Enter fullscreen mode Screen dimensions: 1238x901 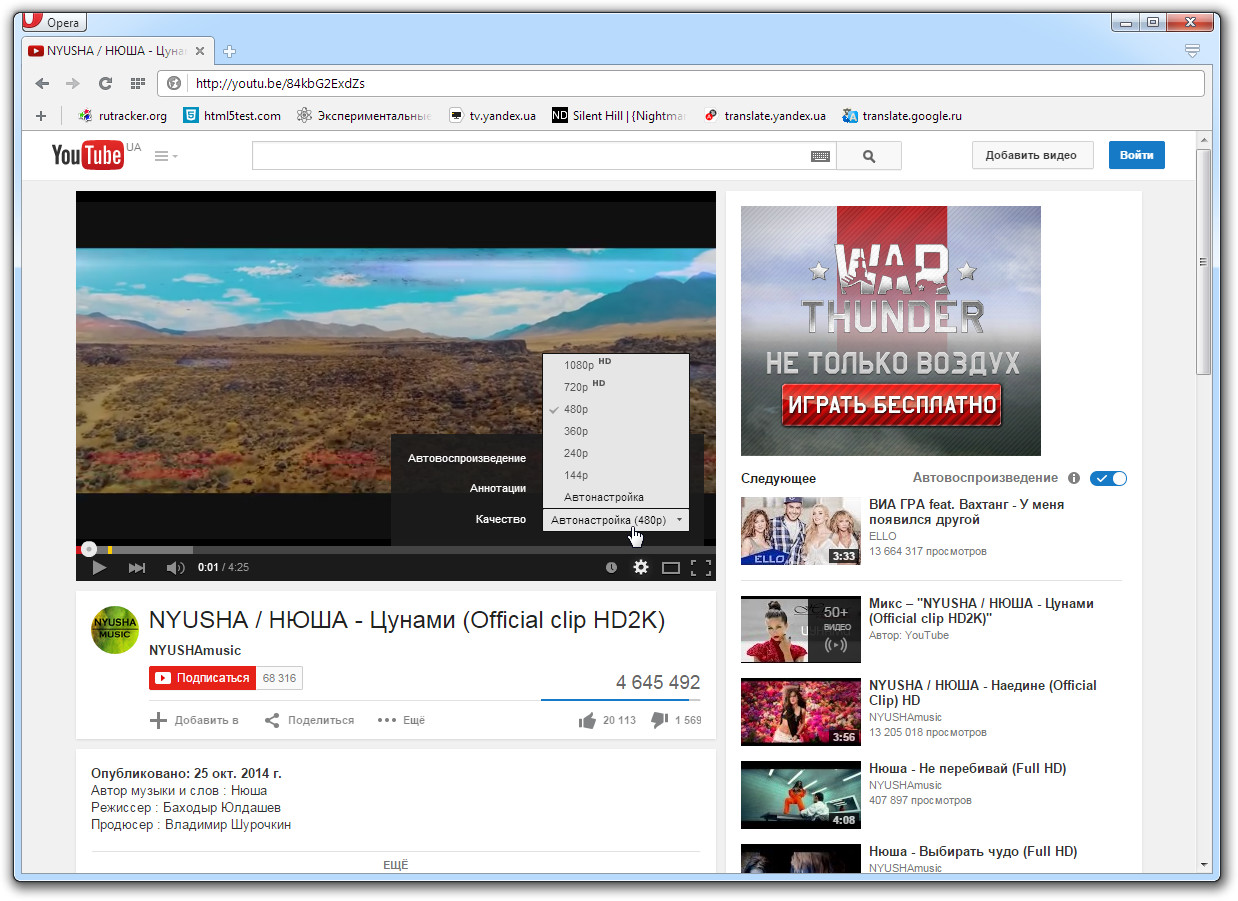(701, 567)
